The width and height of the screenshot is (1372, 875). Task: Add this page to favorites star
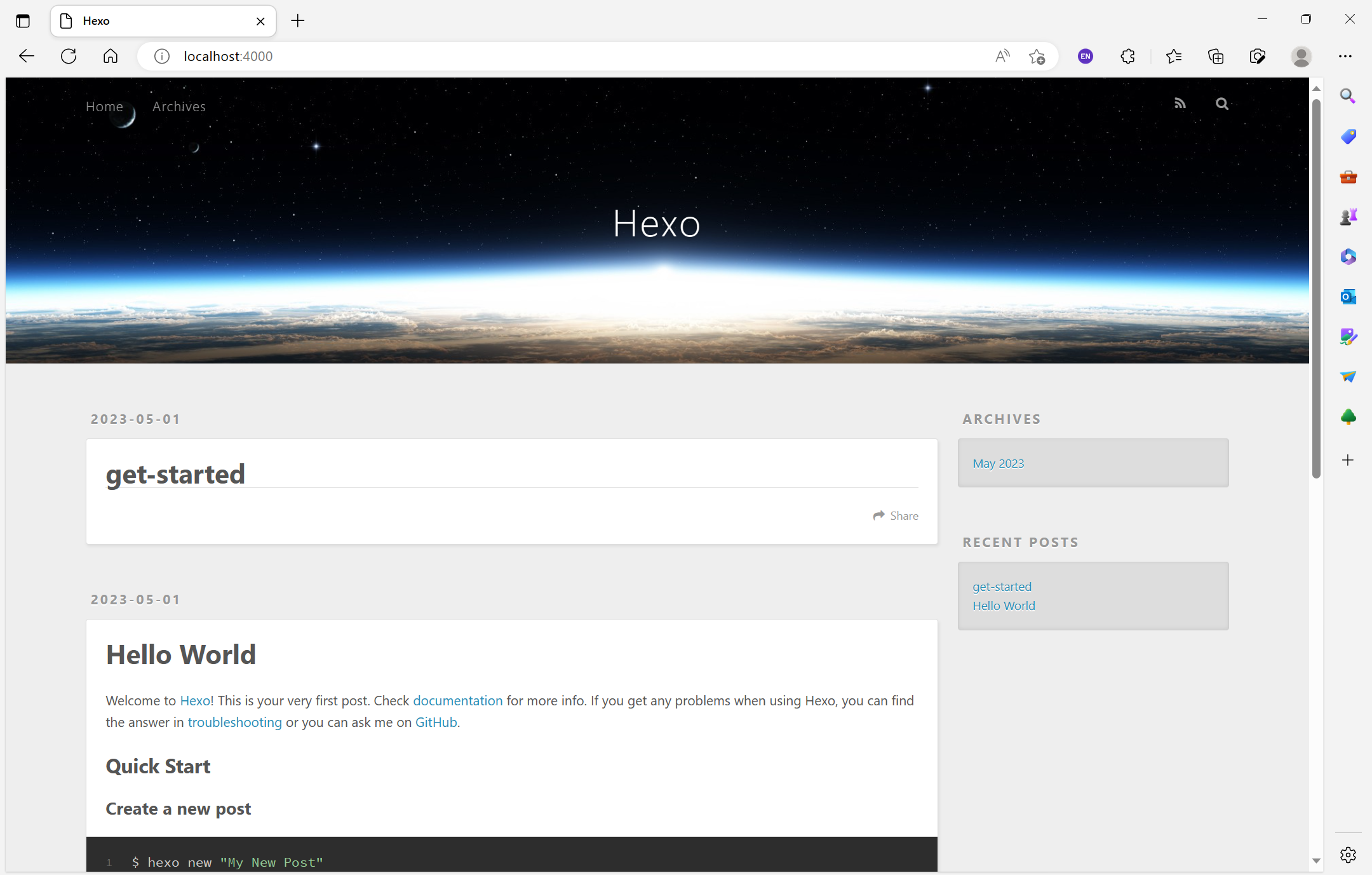[1037, 57]
